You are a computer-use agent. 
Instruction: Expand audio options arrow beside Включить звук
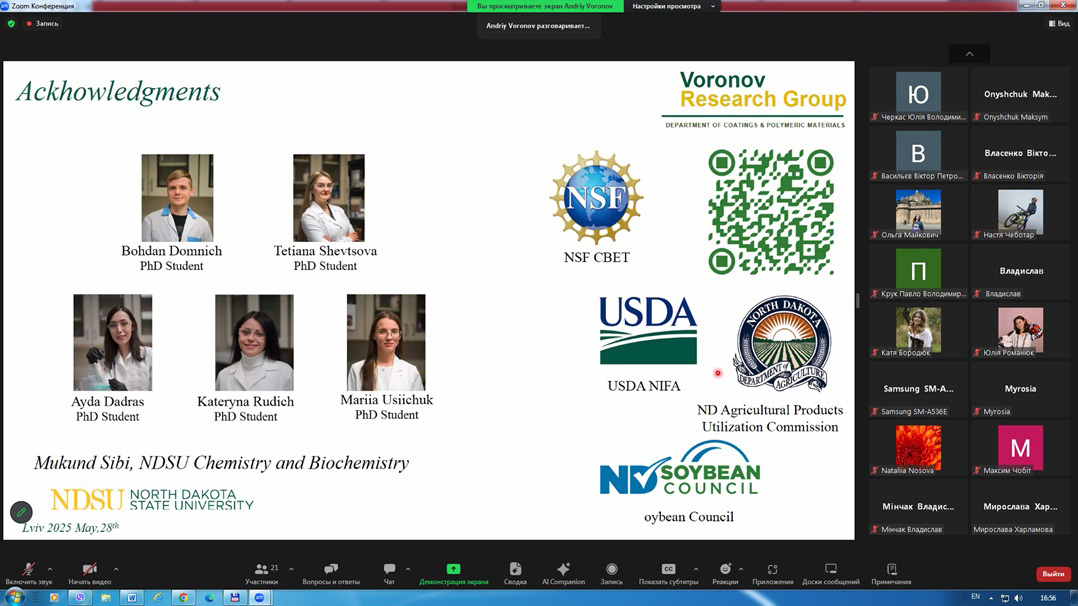point(50,569)
